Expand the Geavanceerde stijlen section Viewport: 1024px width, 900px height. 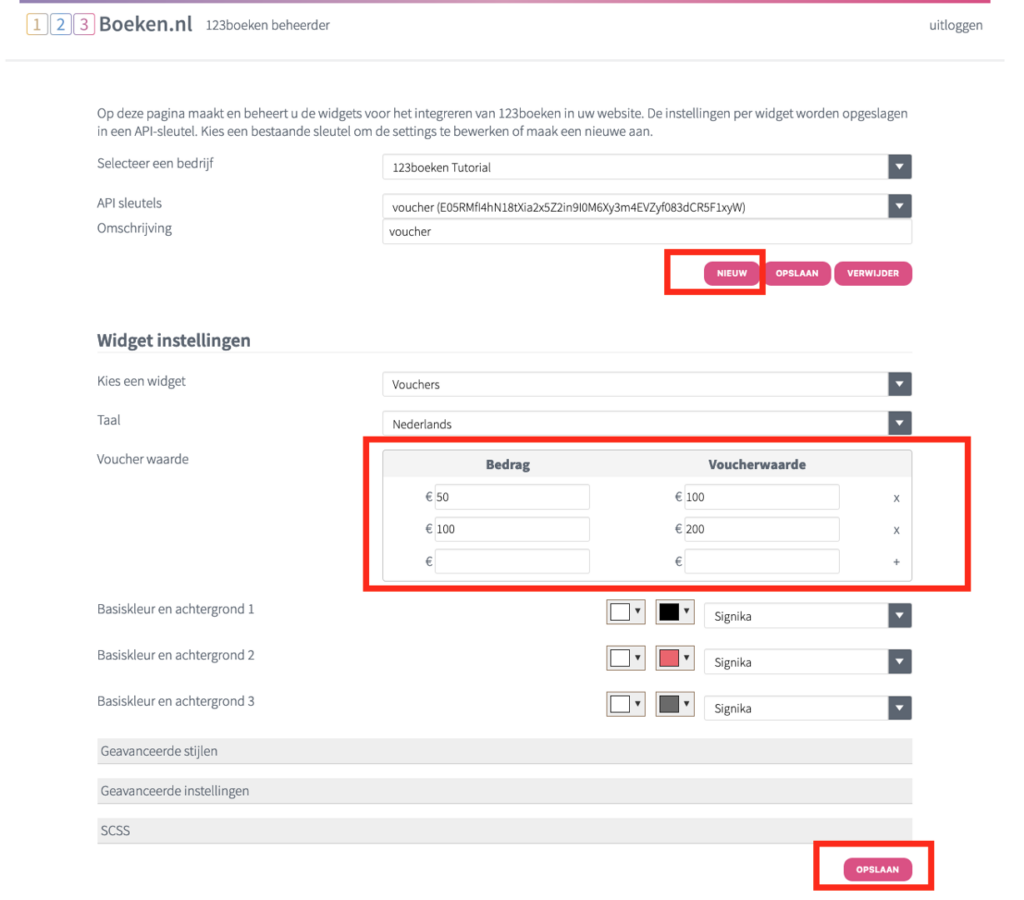pyautogui.click(x=504, y=751)
